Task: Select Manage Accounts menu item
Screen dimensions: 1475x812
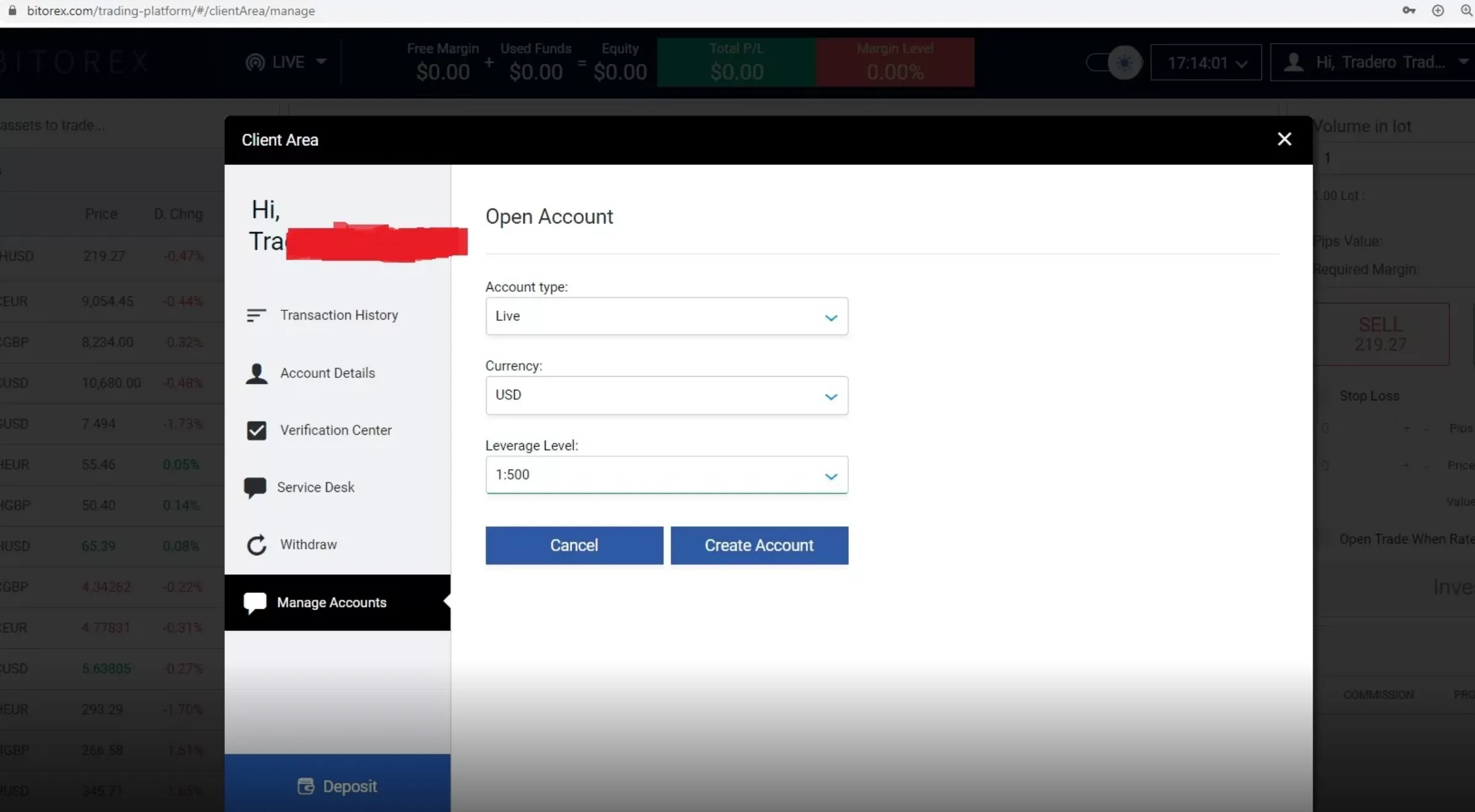Action: coord(337,603)
